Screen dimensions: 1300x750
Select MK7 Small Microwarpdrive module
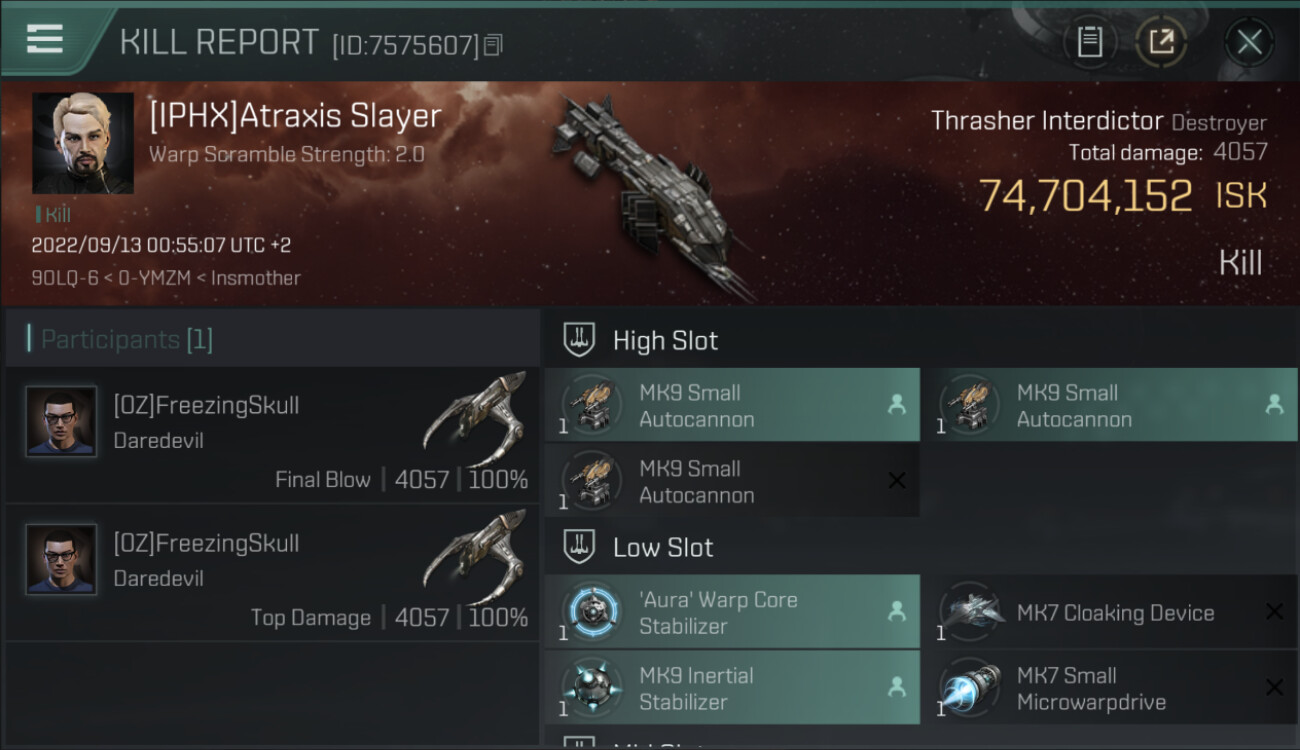point(1110,688)
